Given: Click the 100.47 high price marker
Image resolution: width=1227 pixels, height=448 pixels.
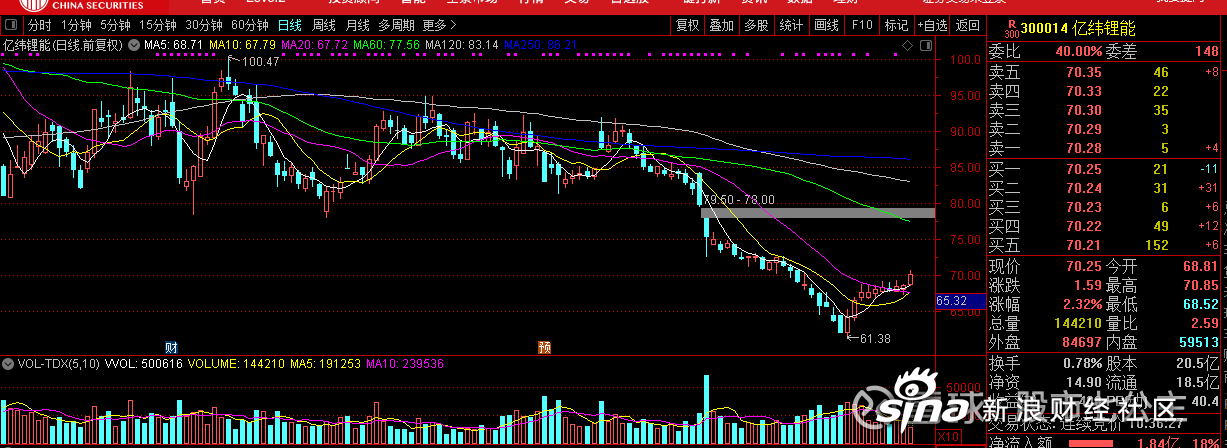Looking at the screenshot, I should coord(259,62).
